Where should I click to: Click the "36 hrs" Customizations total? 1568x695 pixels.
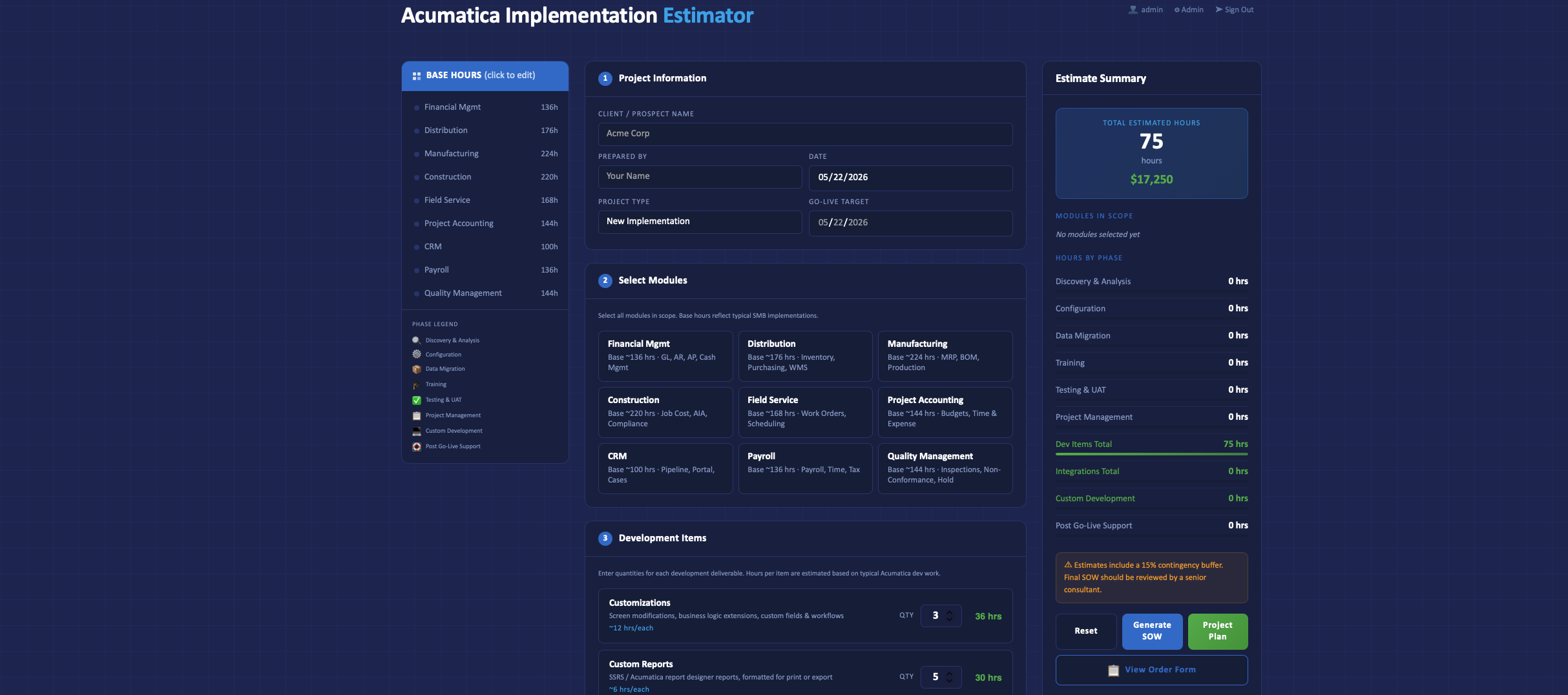988,617
